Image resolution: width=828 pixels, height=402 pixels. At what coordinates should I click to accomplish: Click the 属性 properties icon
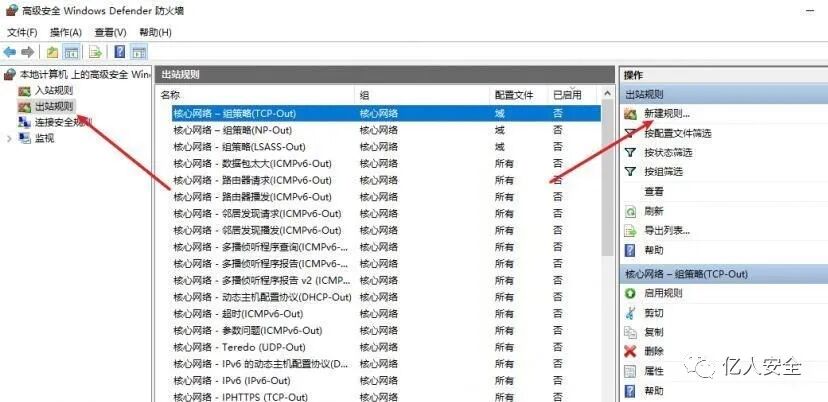pos(630,371)
